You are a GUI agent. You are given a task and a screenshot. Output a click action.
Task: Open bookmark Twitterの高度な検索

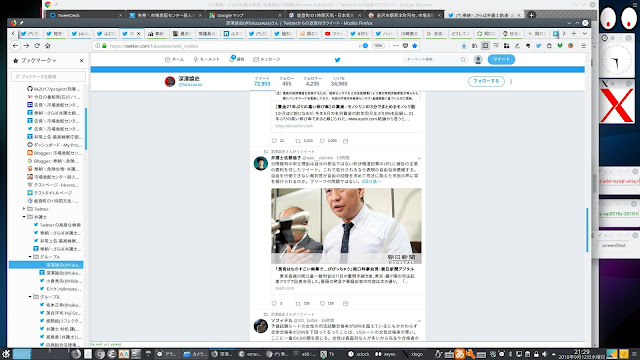coord(57,225)
